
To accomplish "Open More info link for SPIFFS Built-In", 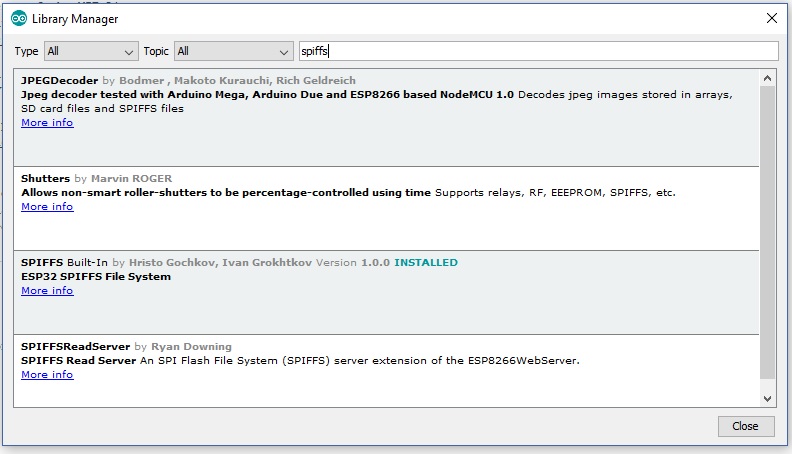I will (x=47, y=290).
